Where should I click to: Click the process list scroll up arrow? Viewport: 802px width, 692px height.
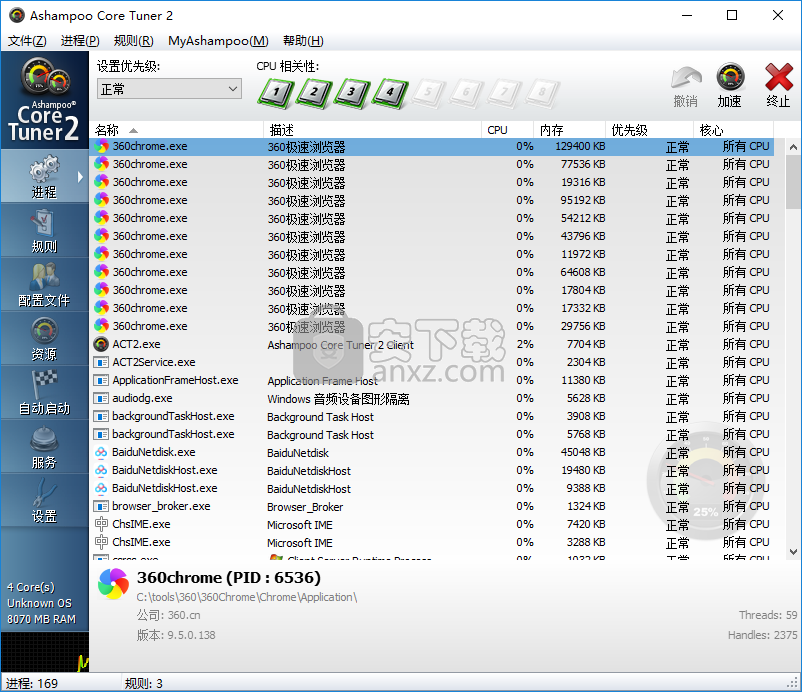tap(793, 147)
